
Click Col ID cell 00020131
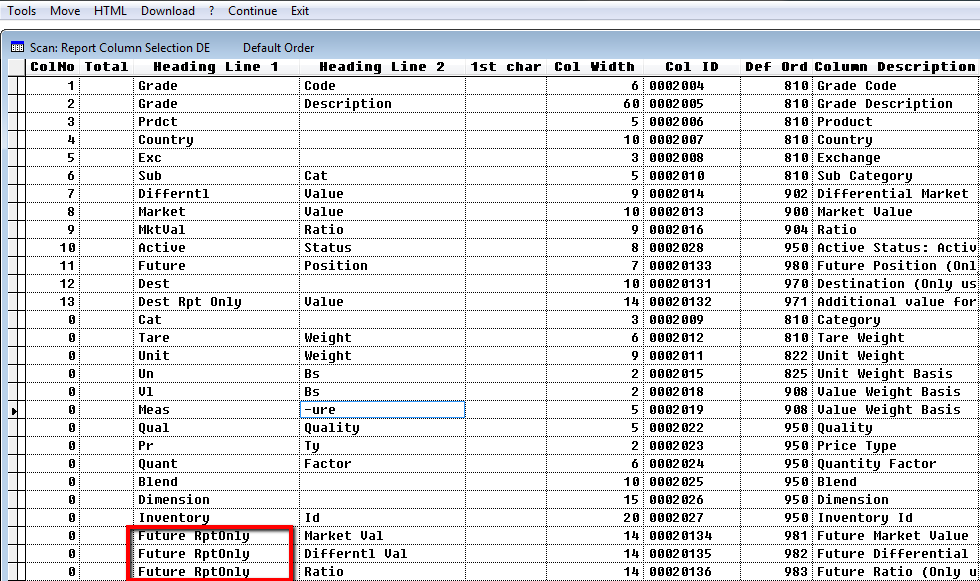[x=692, y=284]
